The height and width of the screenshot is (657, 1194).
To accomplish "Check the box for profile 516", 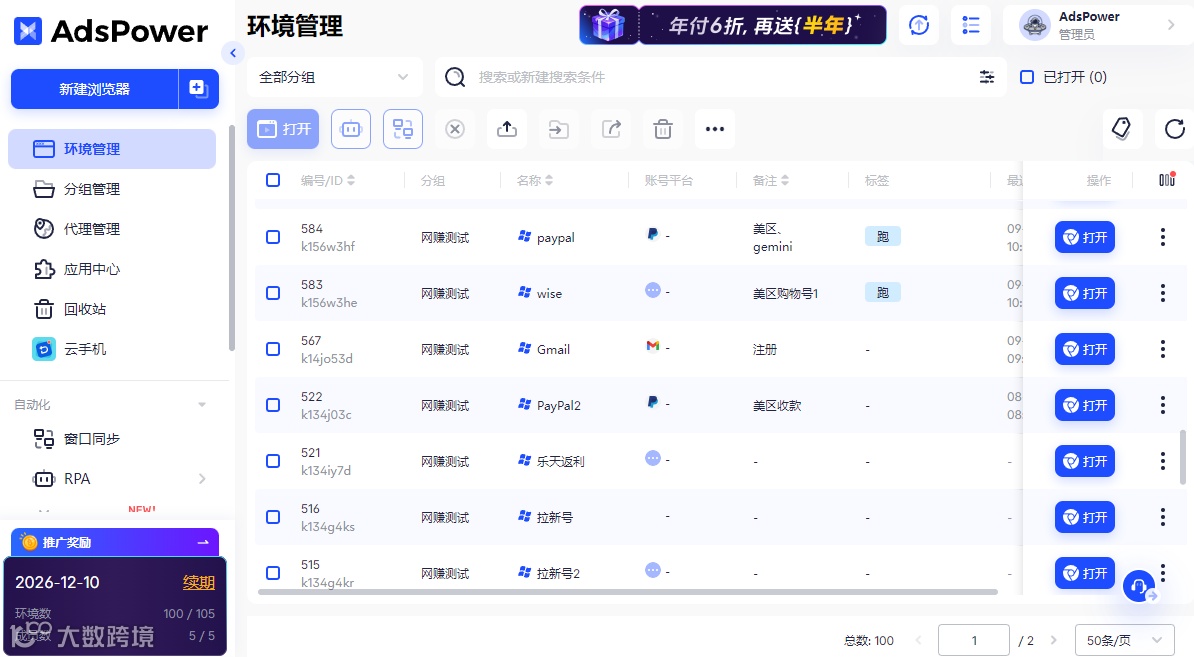I will (273, 517).
